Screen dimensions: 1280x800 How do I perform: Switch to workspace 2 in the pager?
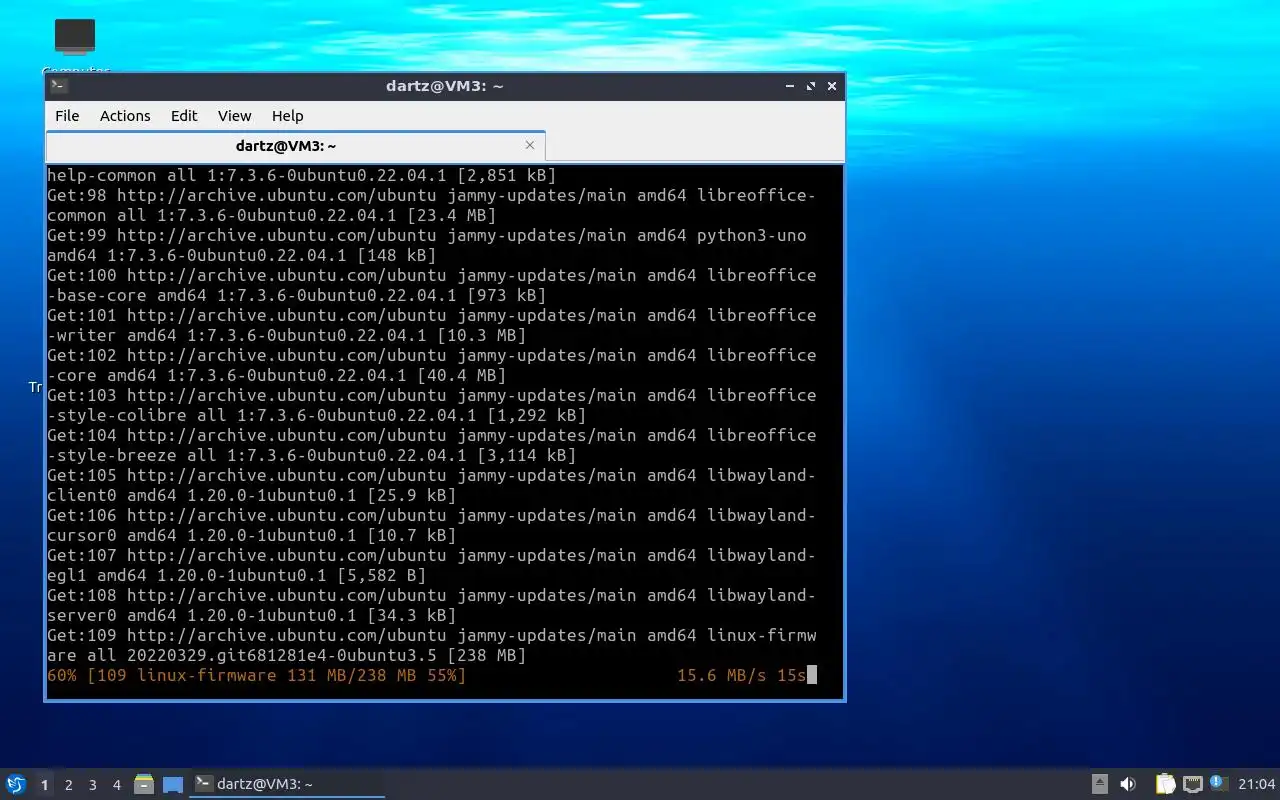click(68, 785)
